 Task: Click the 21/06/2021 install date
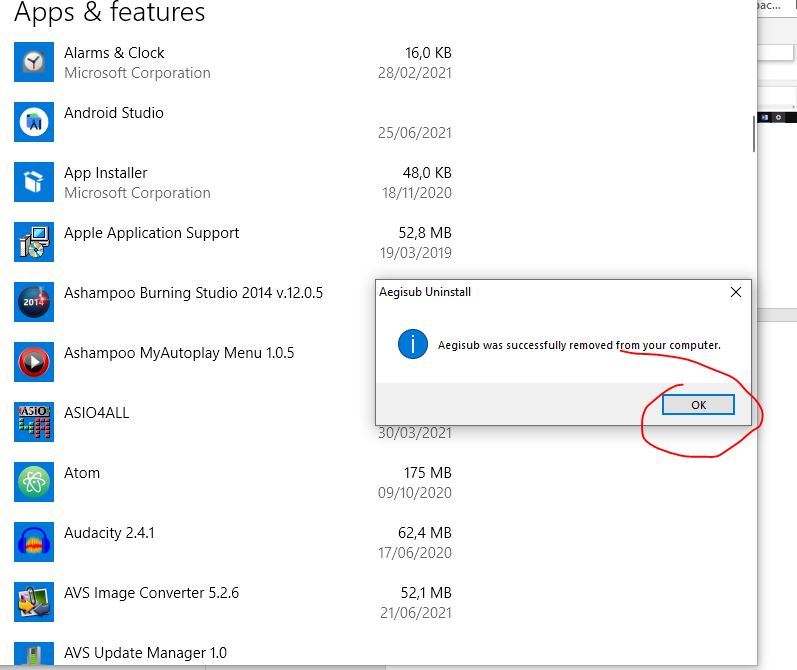(416, 613)
